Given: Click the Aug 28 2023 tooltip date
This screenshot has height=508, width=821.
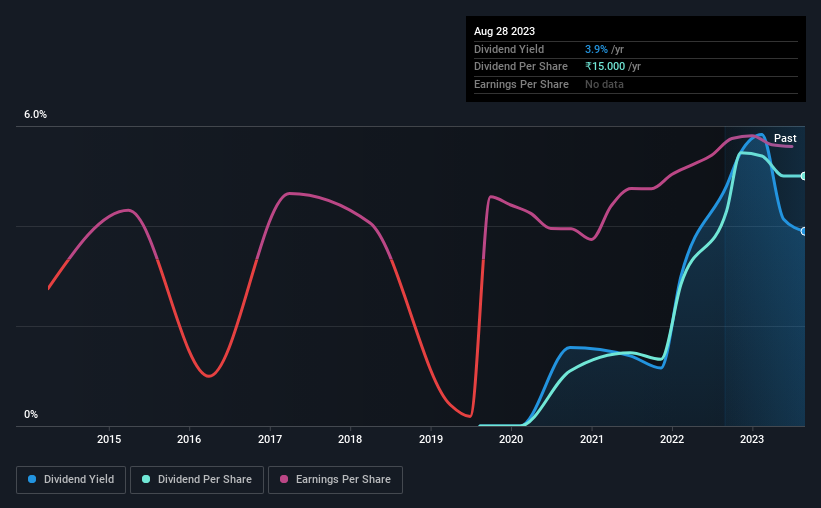Looking at the screenshot, I should click(x=504, y=31).
